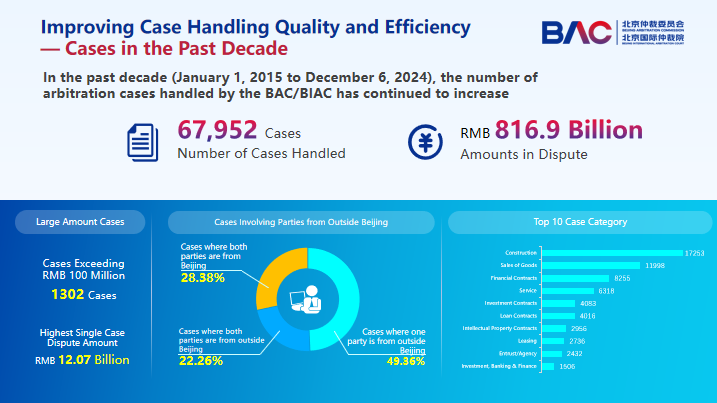This screenshot has width=717, height=403.
Task: Click the '4083' value next to Investment Contracts
Action: 588,303
